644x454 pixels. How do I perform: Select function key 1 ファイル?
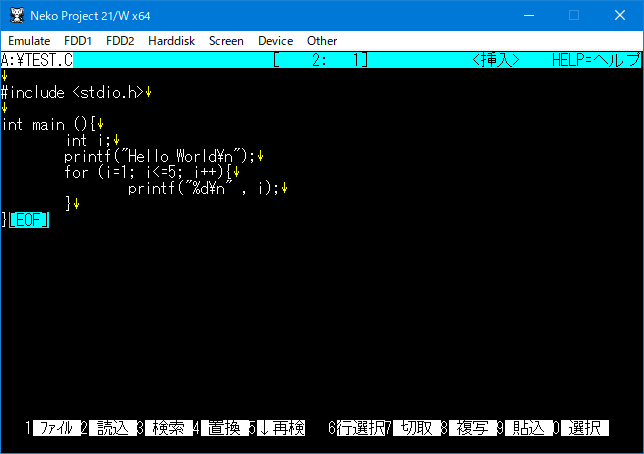click(x=56, y=428)
